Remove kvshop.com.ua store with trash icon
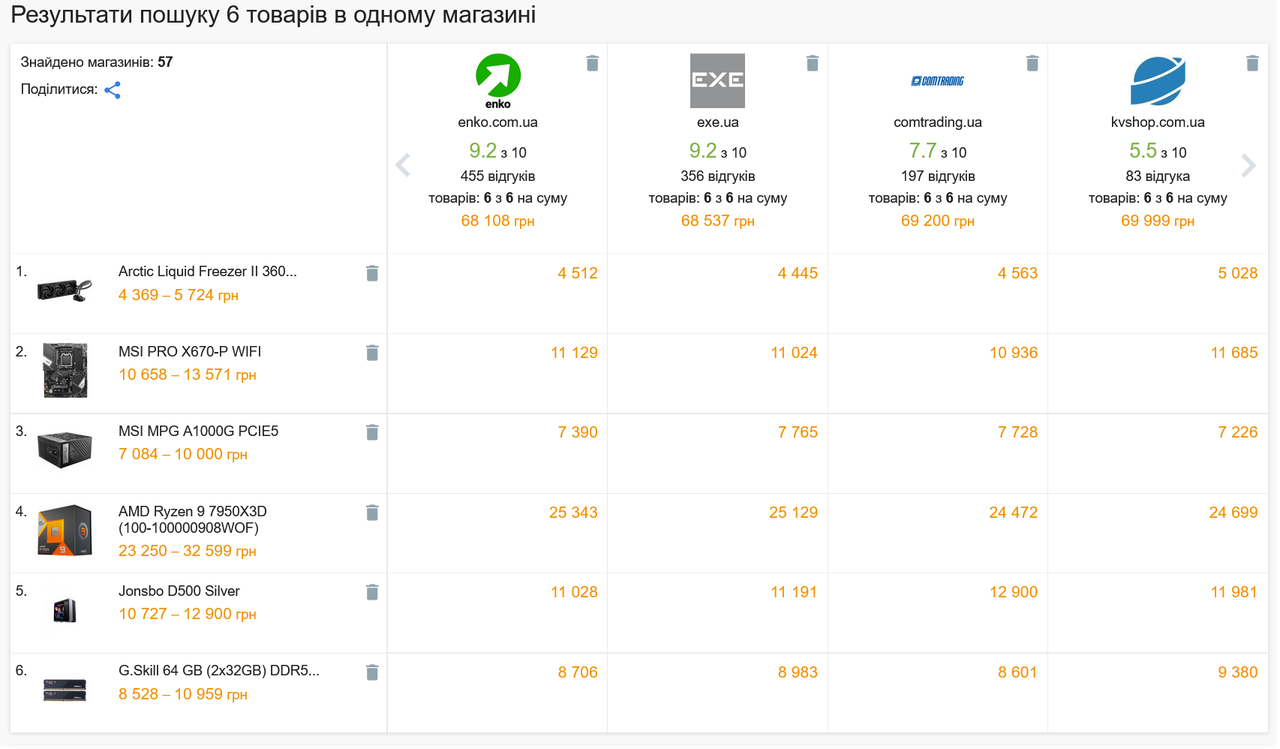 pos(1252,63)
